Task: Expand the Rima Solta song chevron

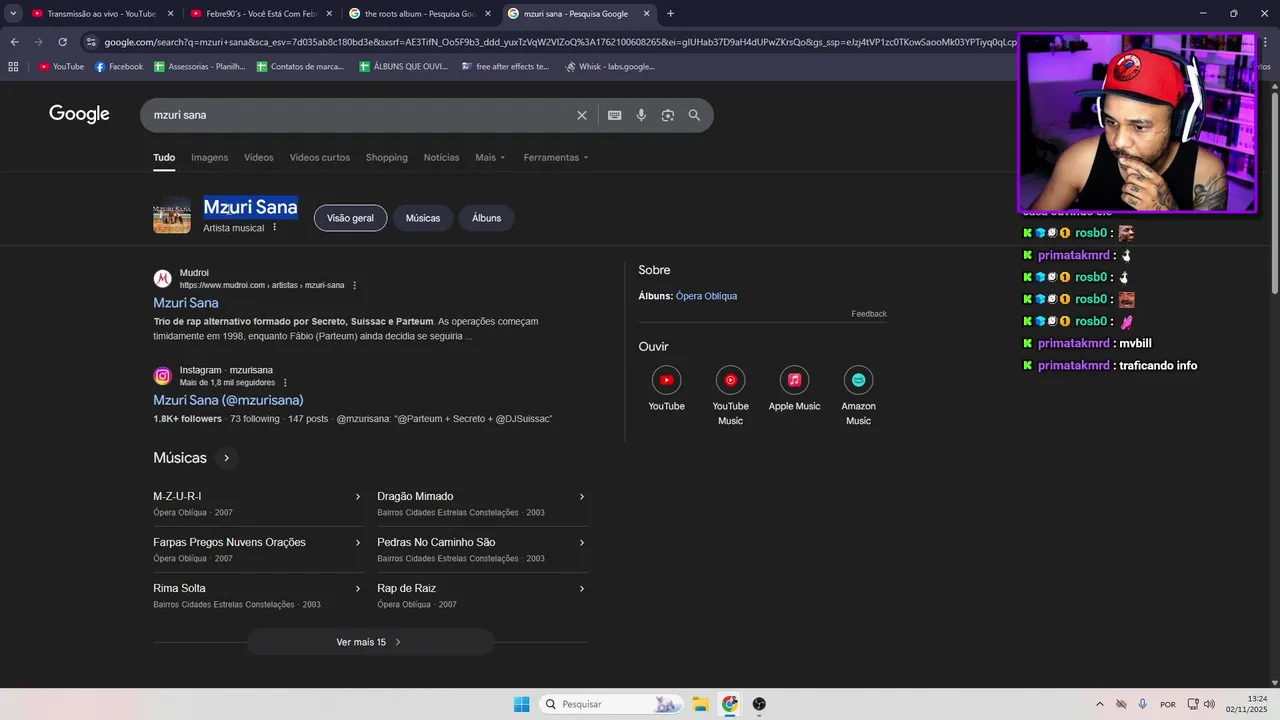Action: pyautogui.click(x=358, y=588)
